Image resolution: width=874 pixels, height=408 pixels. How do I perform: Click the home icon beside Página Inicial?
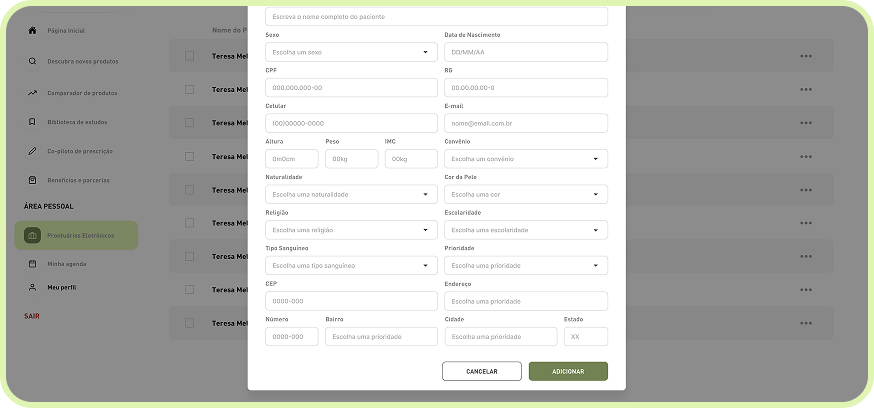32,31
